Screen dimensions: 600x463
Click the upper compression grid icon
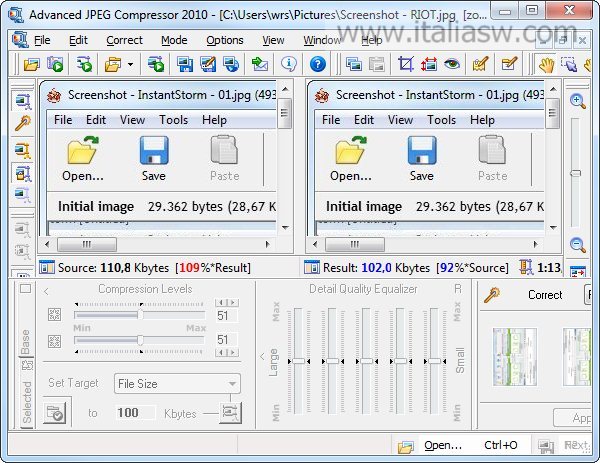(54, 315)
